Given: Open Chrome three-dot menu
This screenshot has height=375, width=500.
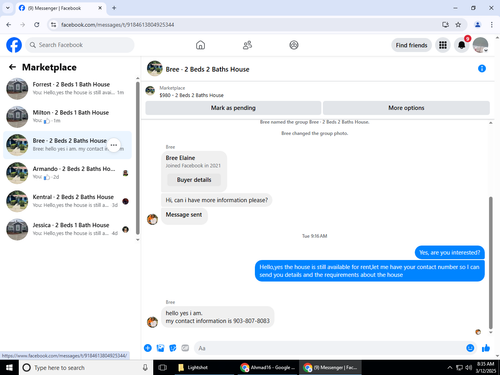Looking at the screenshot, I should tap(492, 25).
